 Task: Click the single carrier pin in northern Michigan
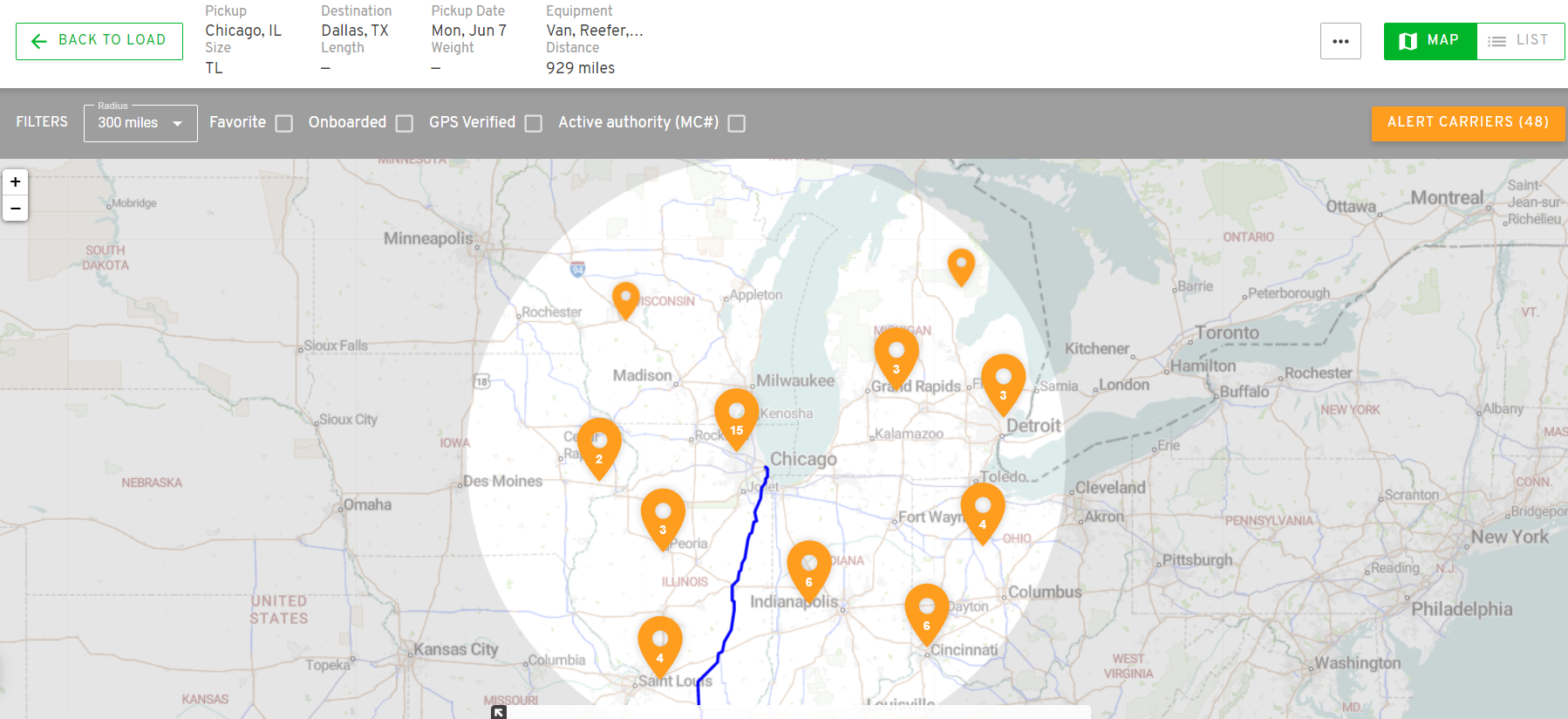[961, 267]
